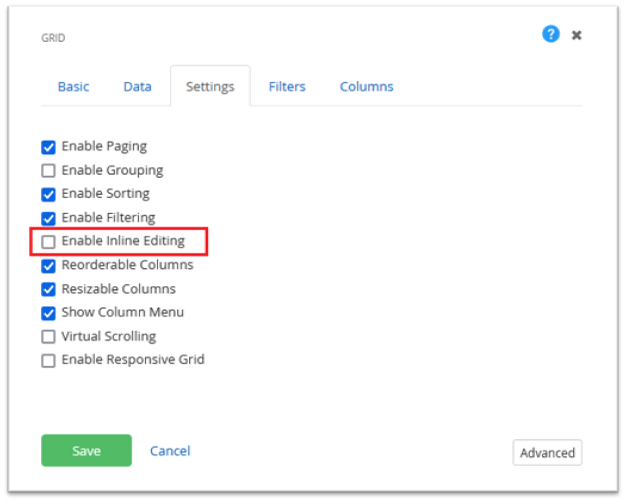Screen dimensions: 626x502
Task: Disable the Enable Sorting checkbox
Action: [48, 194]
